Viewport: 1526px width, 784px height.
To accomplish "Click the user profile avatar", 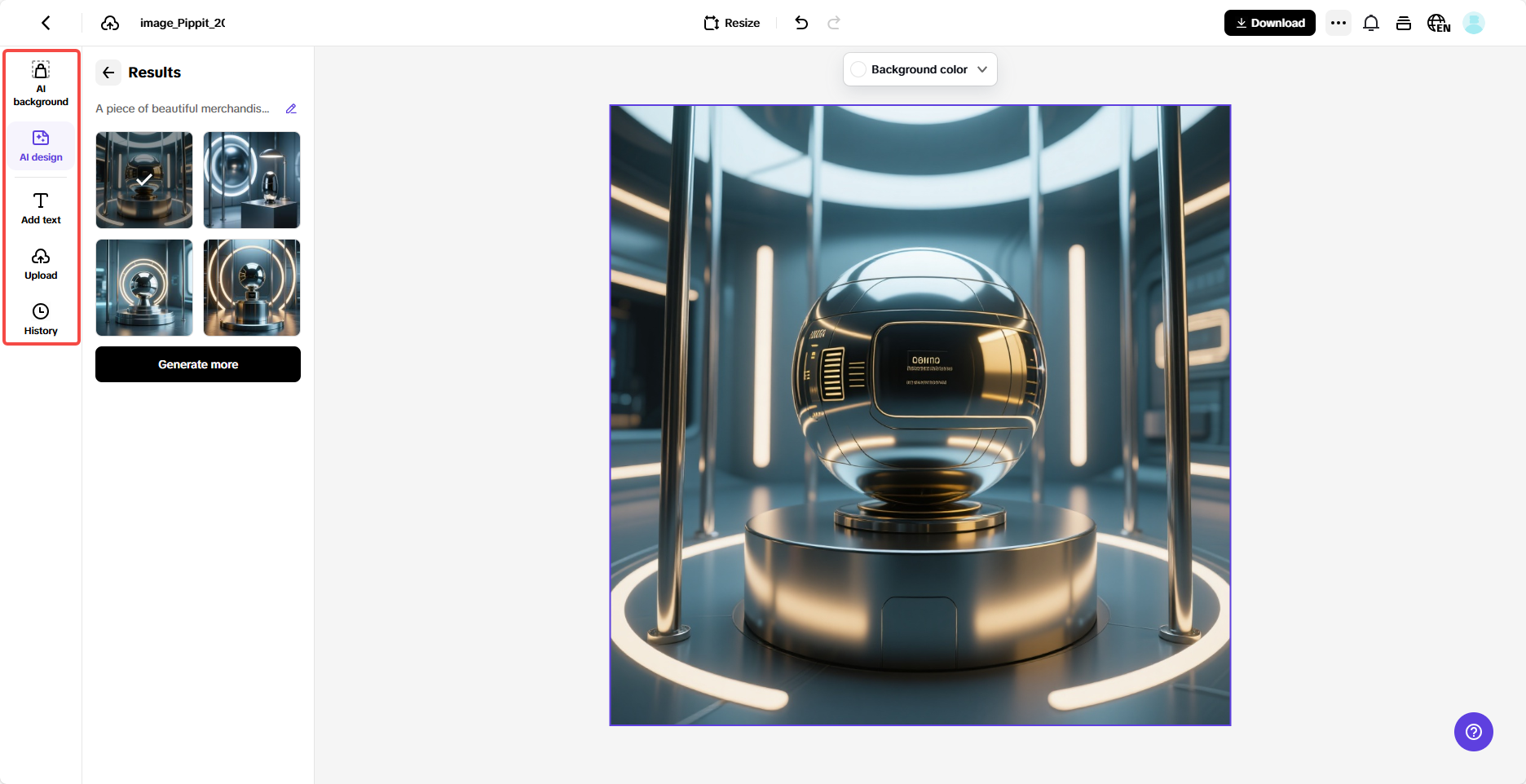I will (1474, 23).
